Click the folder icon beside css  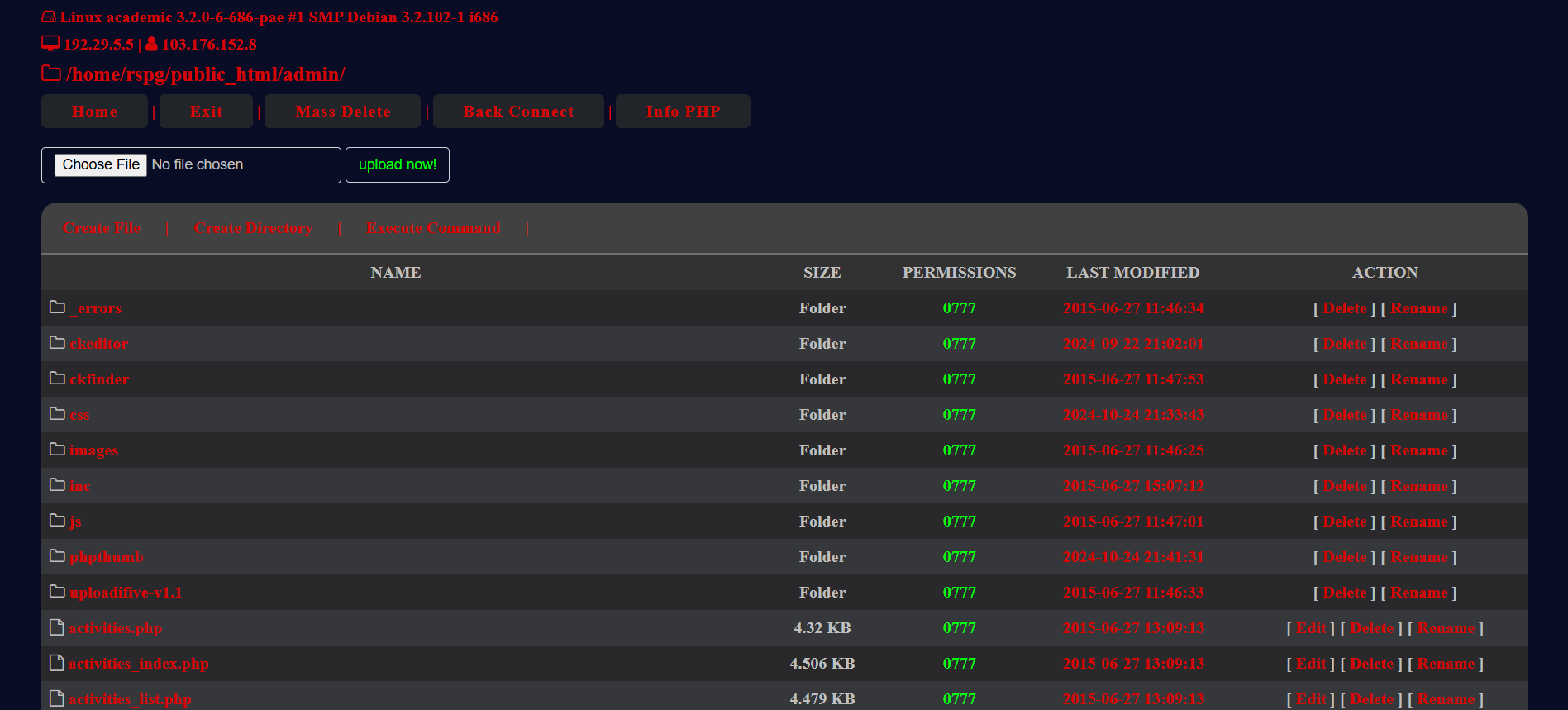[57, 414]
